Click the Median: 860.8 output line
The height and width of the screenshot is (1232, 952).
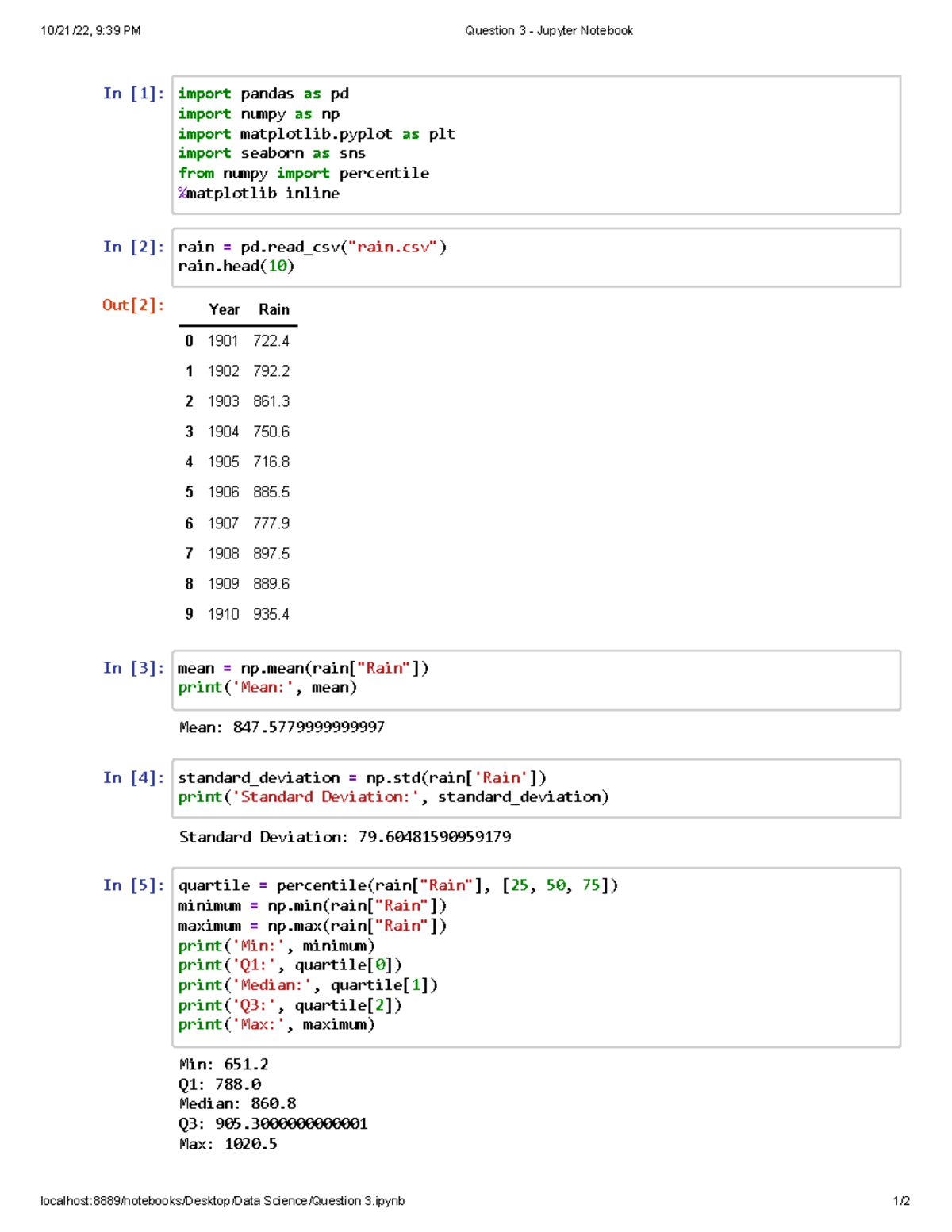point(238,1103)
